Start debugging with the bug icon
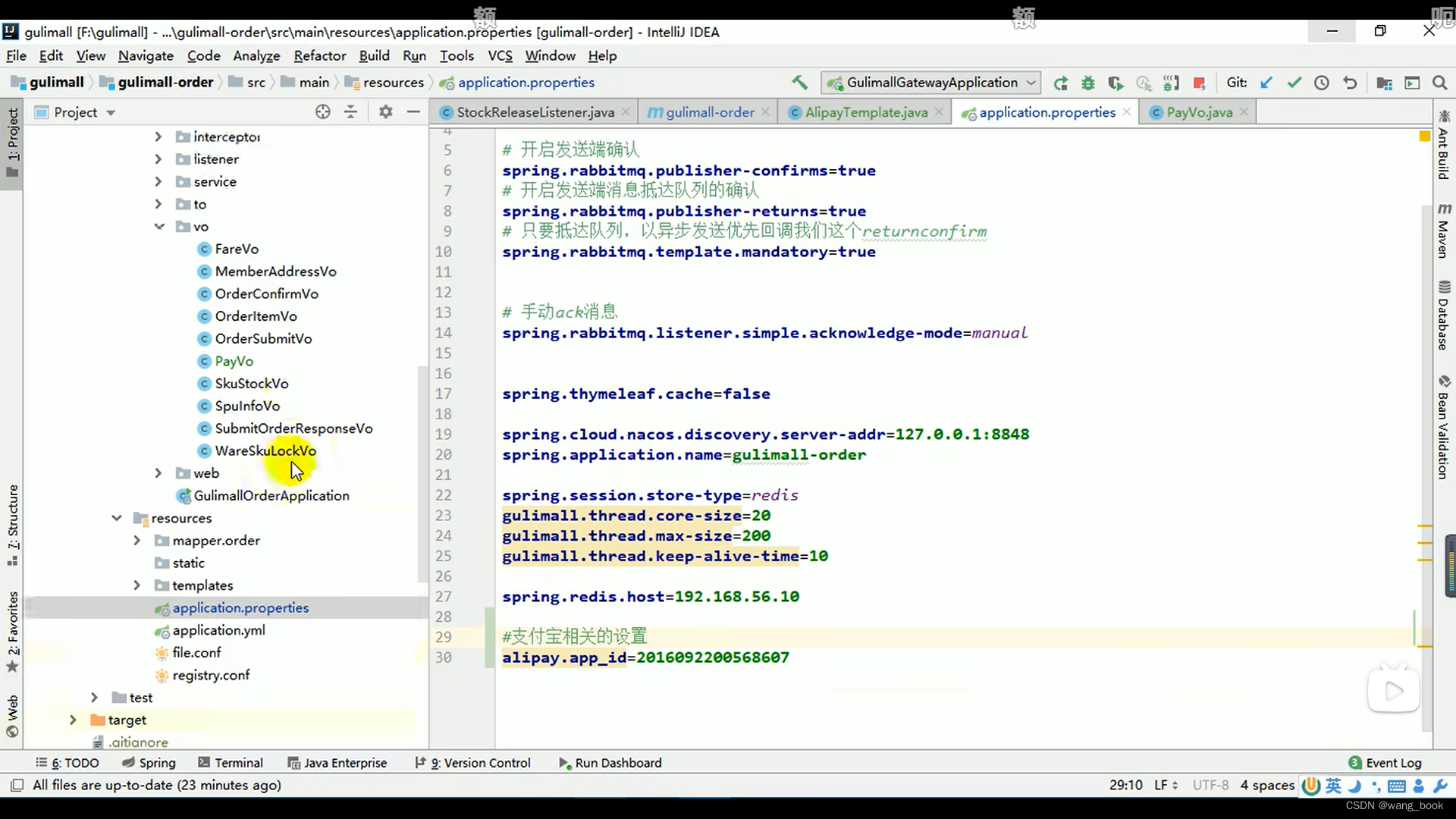The height and width of the screenshot is (819, 1456). point(1088,83)
